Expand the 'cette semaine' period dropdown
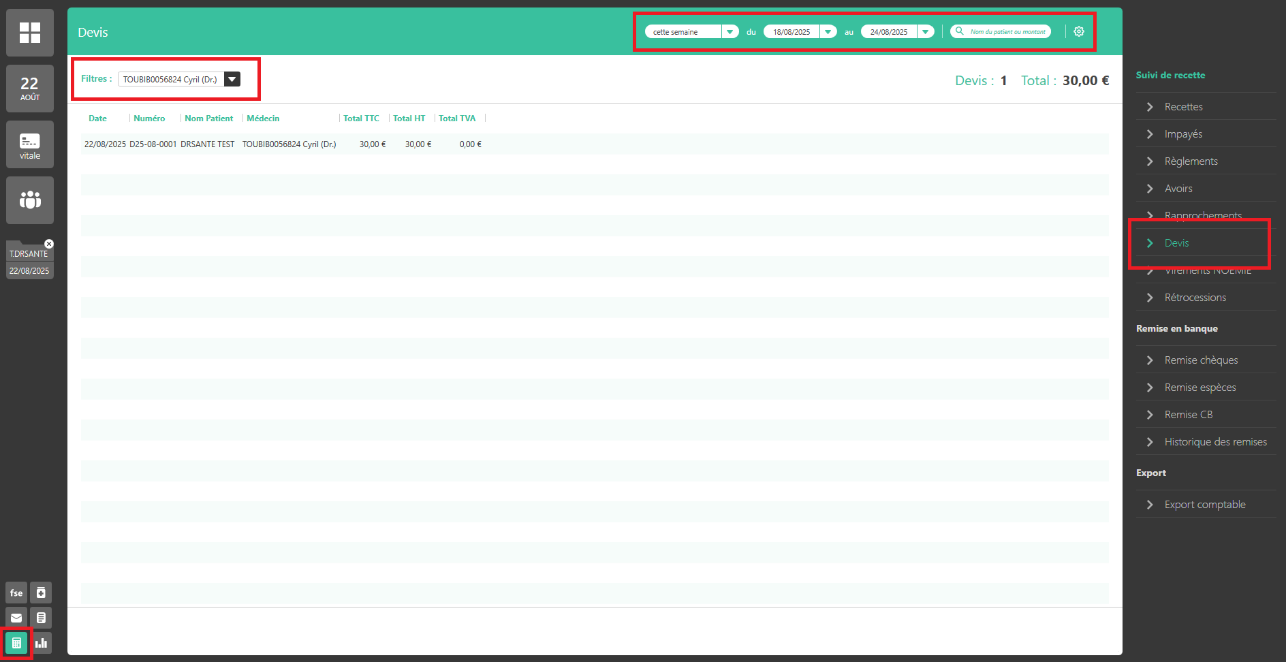1286x662 pixels. click(x=730, y=32)
